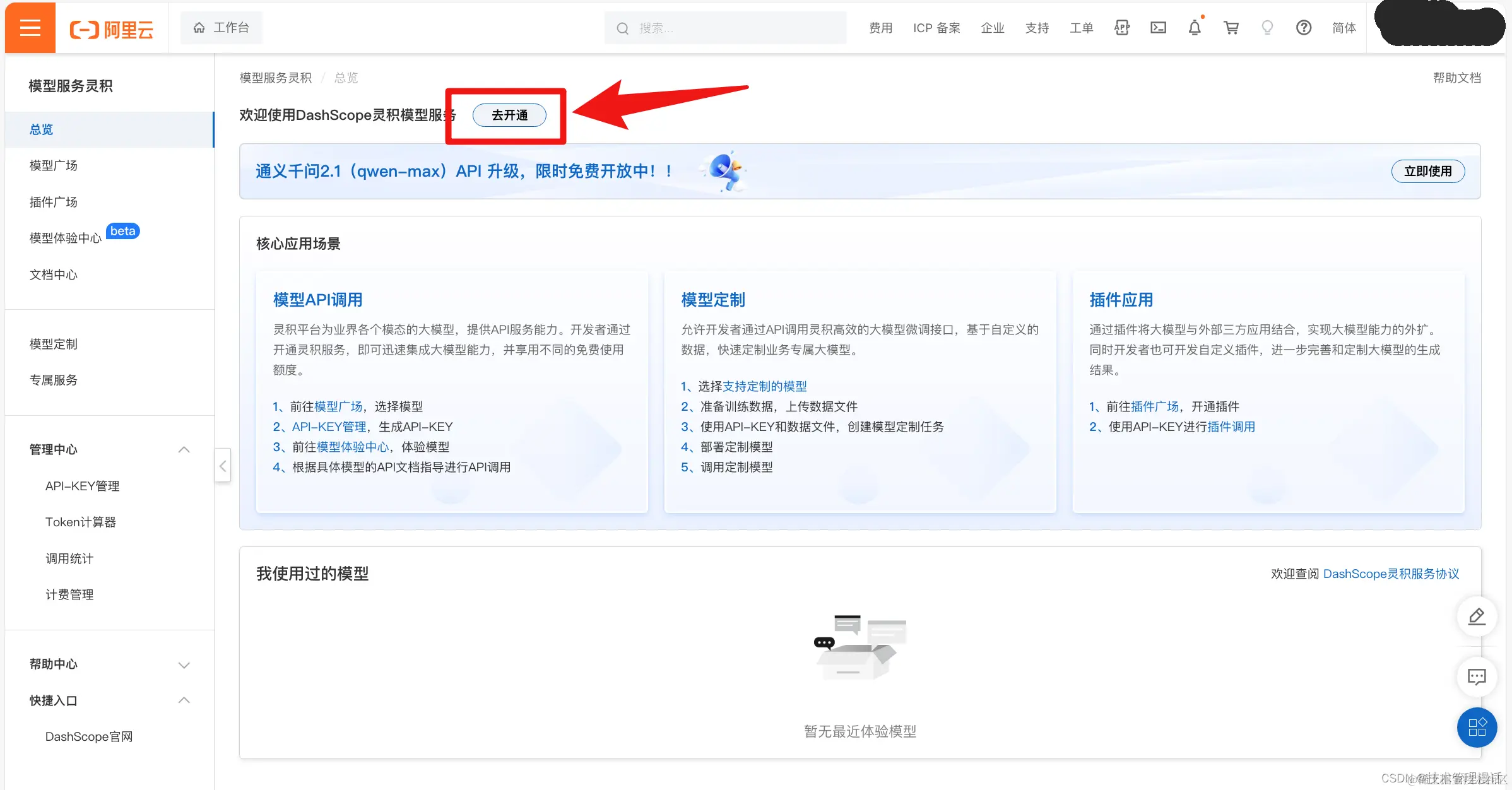The width and height of the screenshot is (1512, 790).
Task: Click the 去开通 activation button
Action: pos(509,115)
